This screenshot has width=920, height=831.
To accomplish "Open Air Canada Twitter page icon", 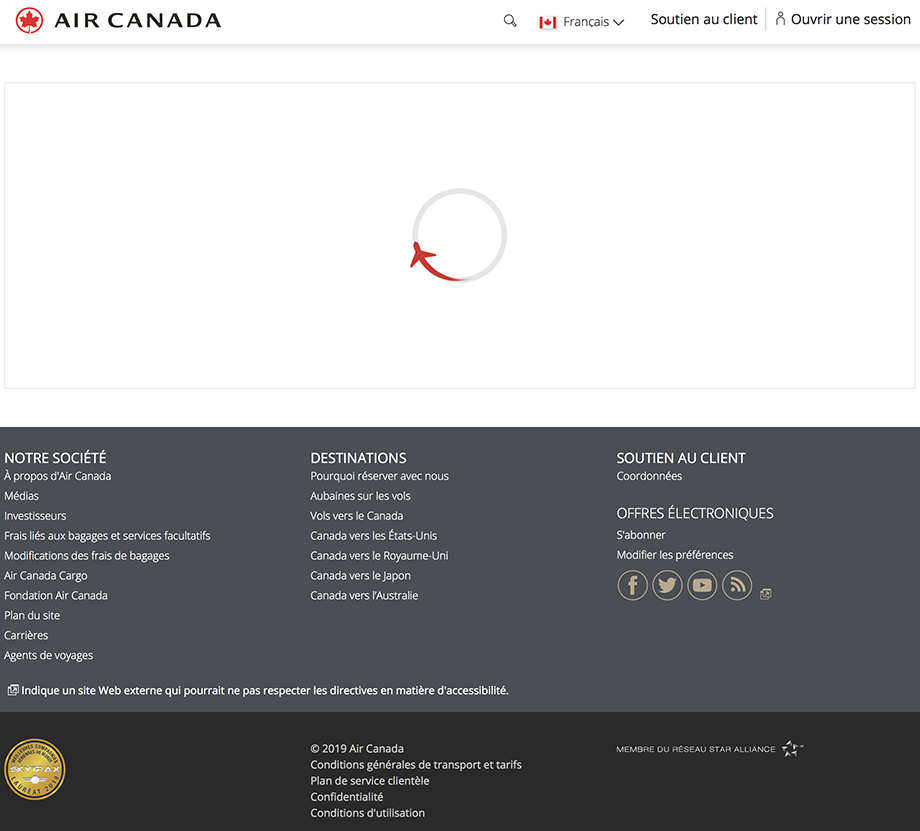I will click(667, 585).
